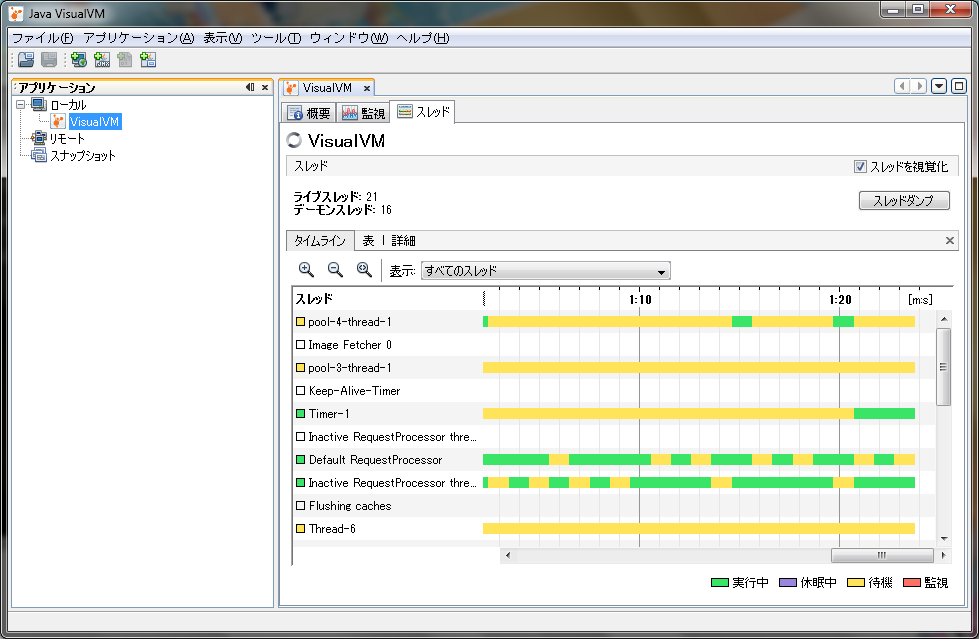The image size is (979, 639).
Task: Switch to the 詳細 view tab
Action: 403,240
